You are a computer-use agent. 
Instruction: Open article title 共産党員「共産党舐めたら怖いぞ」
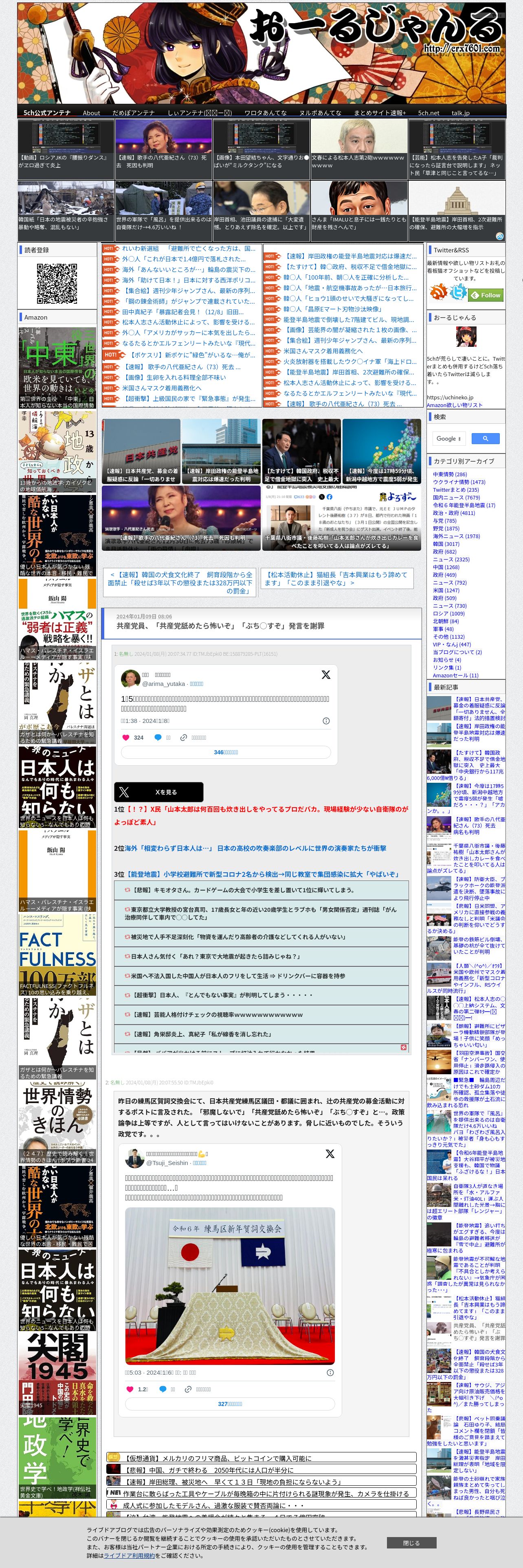(x=220, y=626)
